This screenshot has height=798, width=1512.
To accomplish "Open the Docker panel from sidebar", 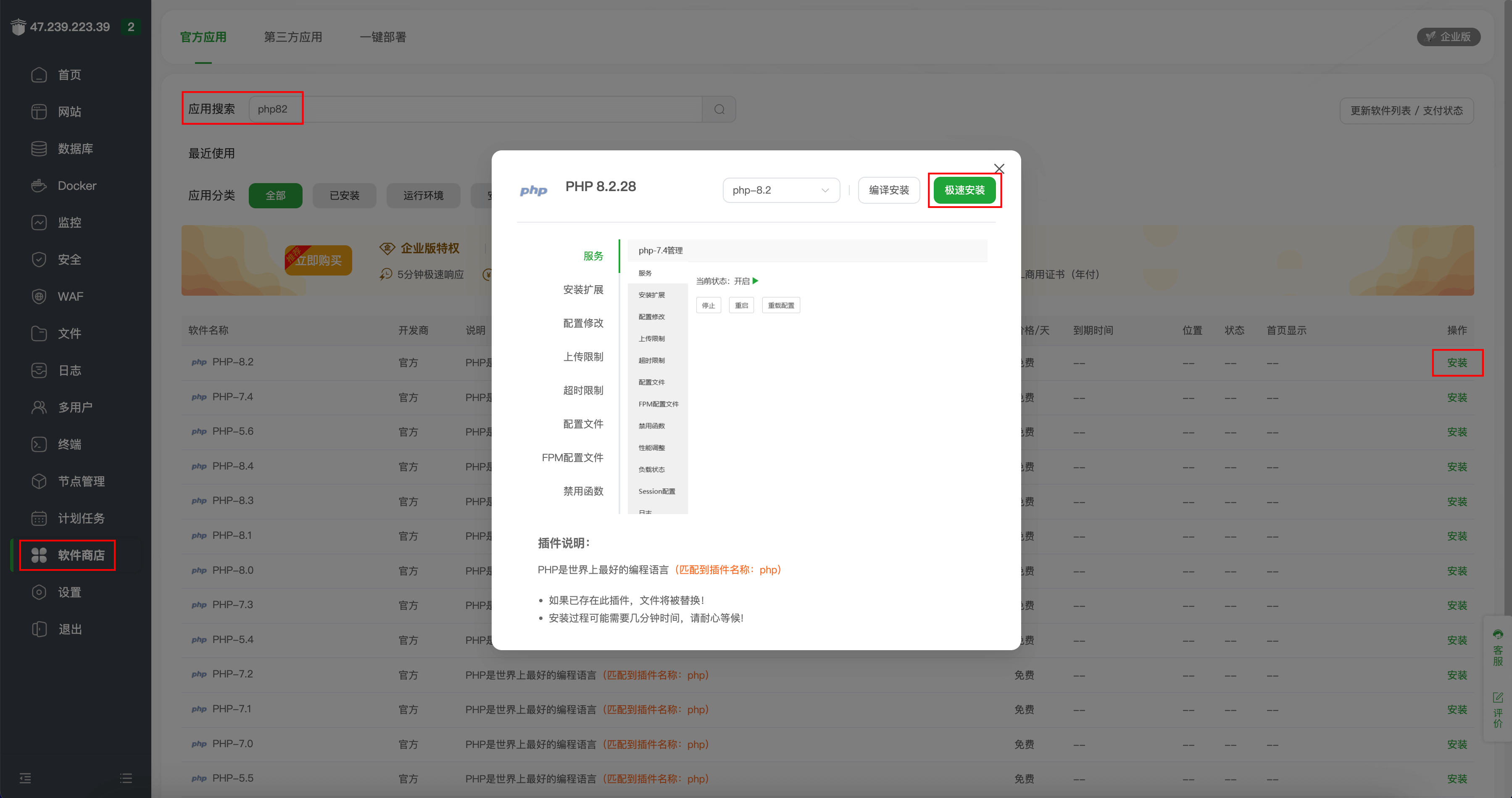I will click(76, 185).
